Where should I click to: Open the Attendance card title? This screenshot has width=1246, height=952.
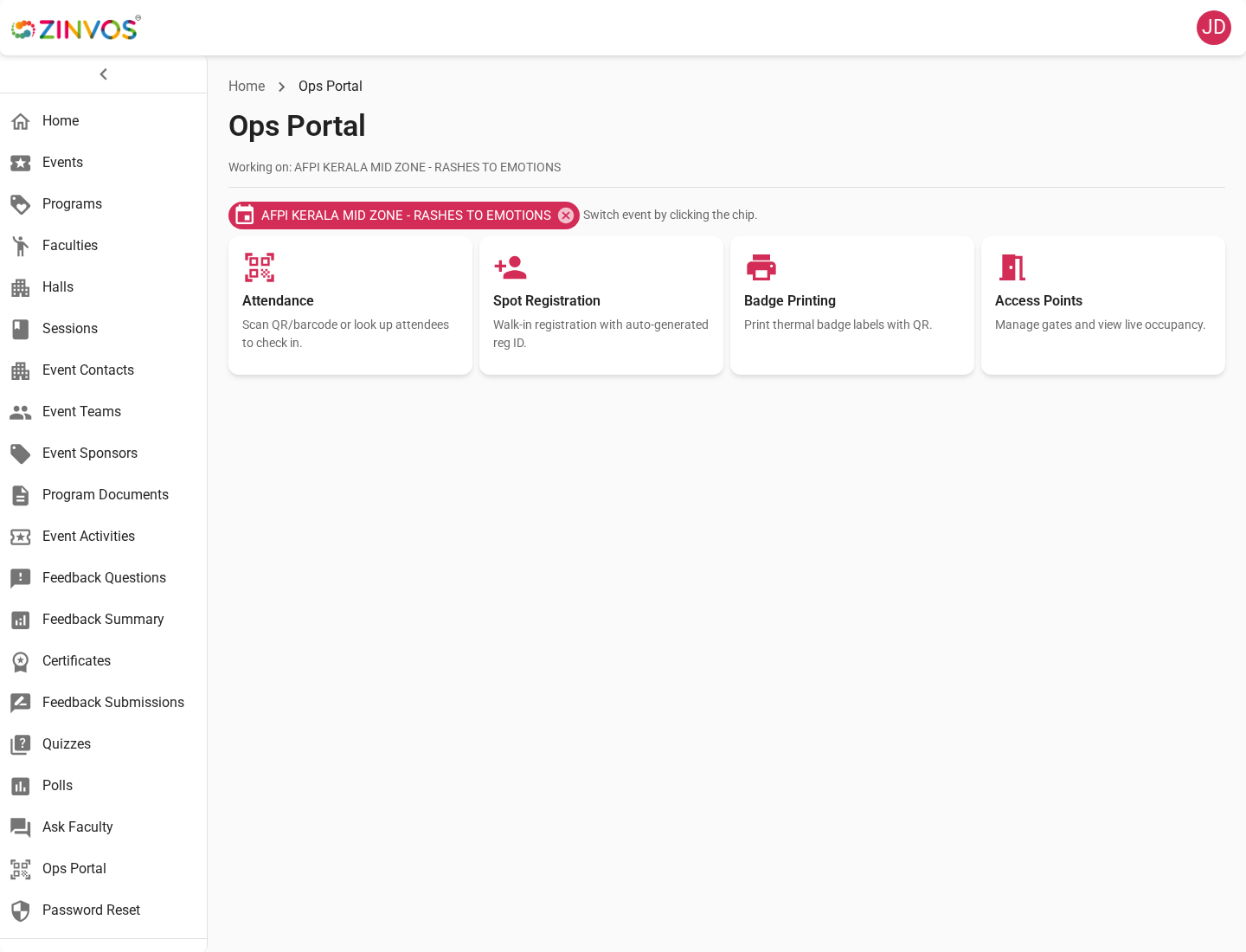coord(278,300)
